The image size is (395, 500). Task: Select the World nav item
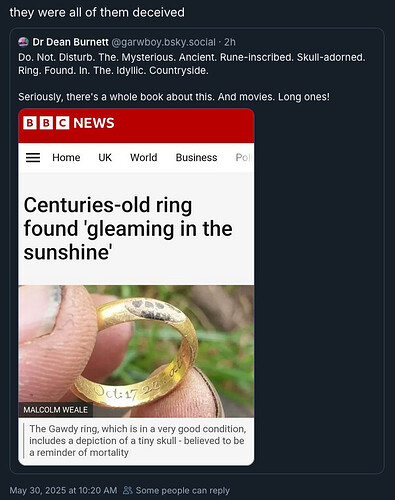click(x=144, y=157)
